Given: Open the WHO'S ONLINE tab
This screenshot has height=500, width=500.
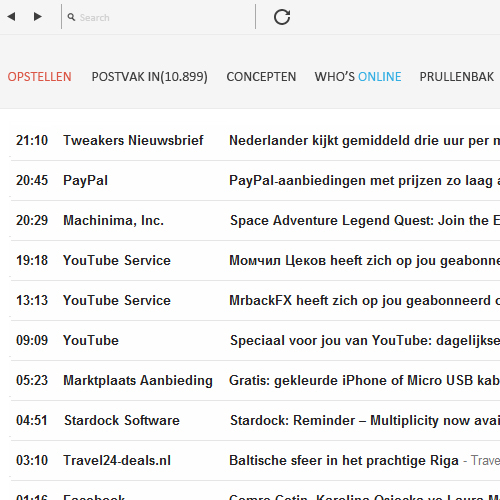Looking at the screenshot, I should [x=358, y=77].
